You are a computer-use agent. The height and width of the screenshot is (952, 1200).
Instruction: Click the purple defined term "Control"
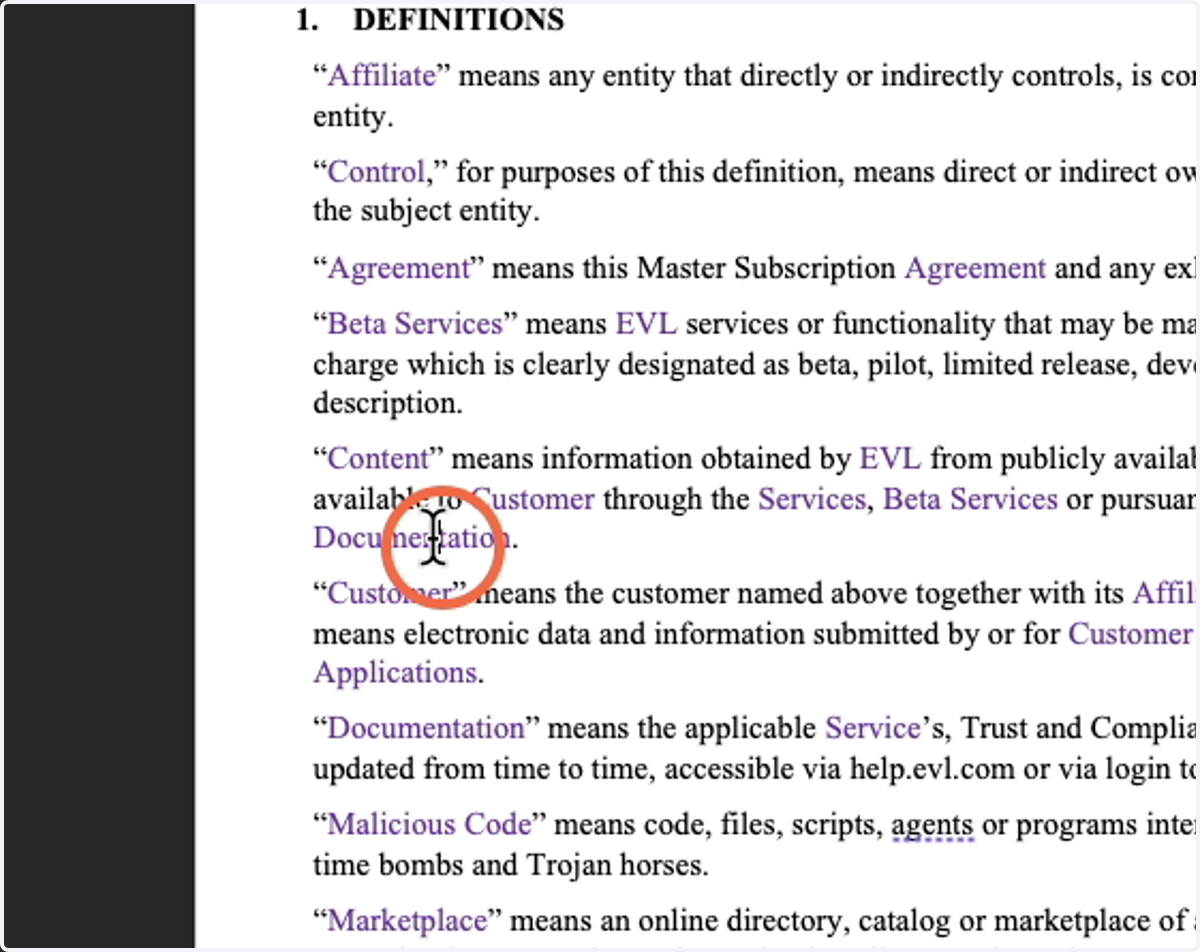click(x=376, y=172)
